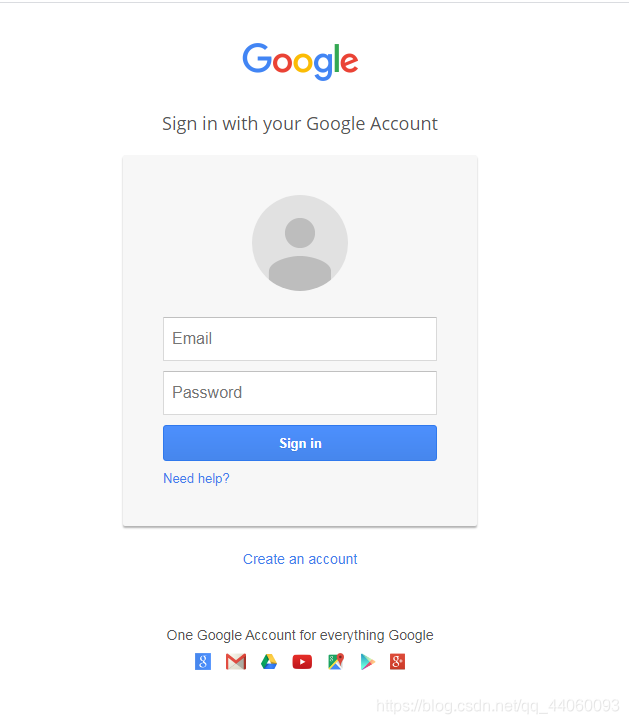Focus the Email input field
Screen dimensions: 629x724
300,339
